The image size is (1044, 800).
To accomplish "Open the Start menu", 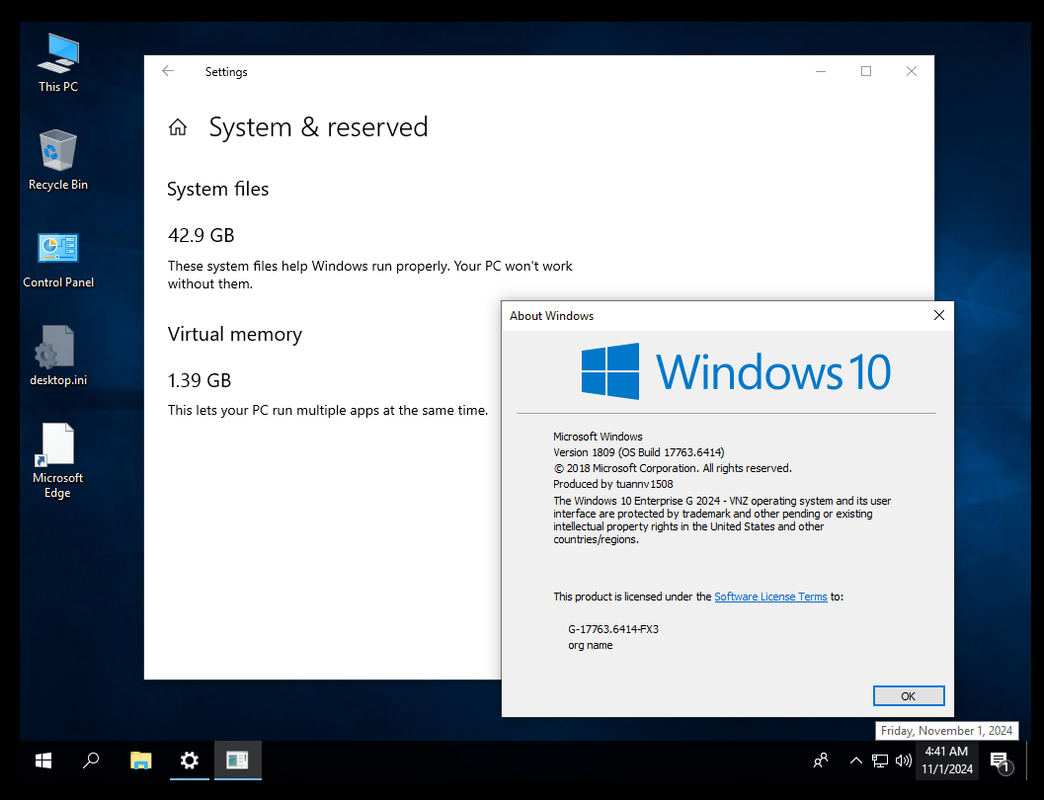I will 43,760.
